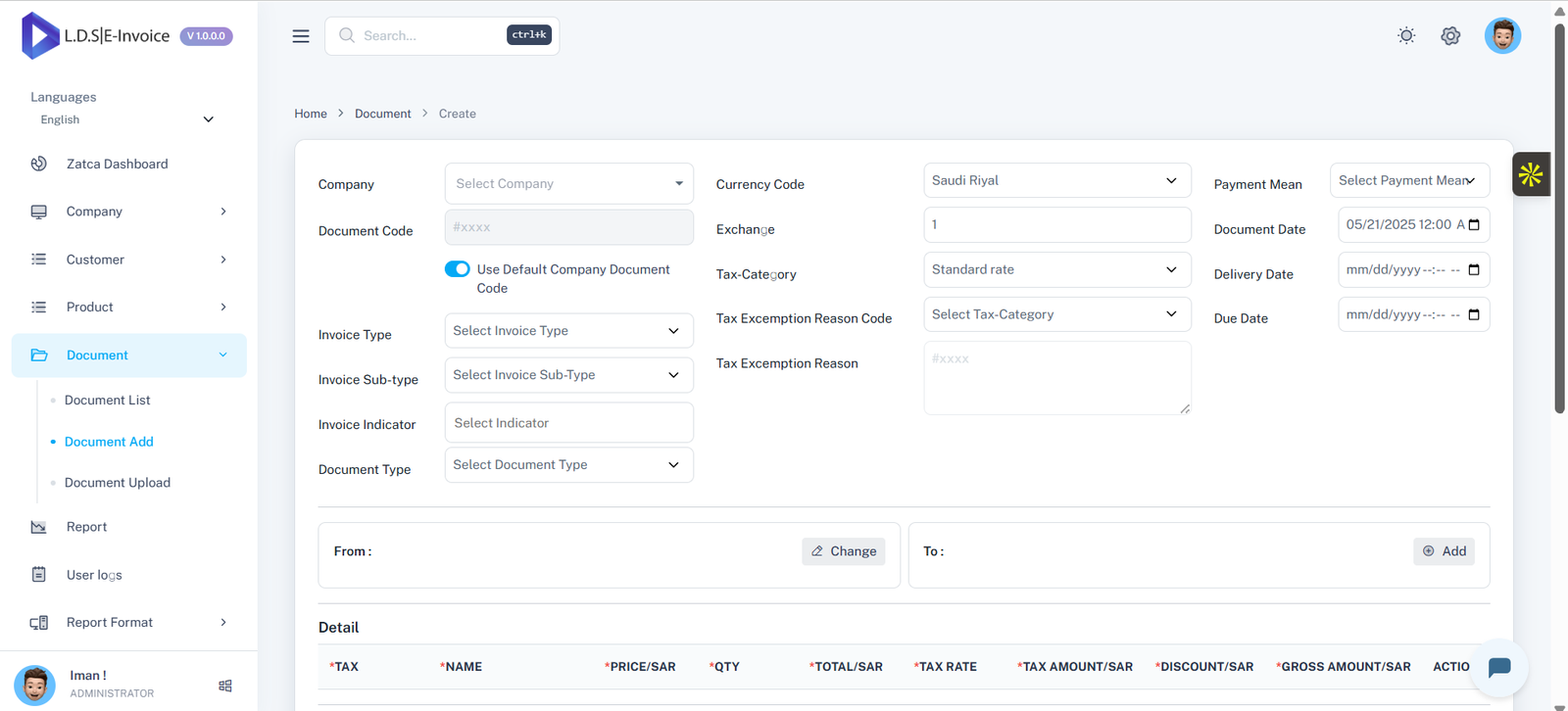The image size is (1568, 711).
Task: Click the Add button in To section
Action: point(1444,551)
